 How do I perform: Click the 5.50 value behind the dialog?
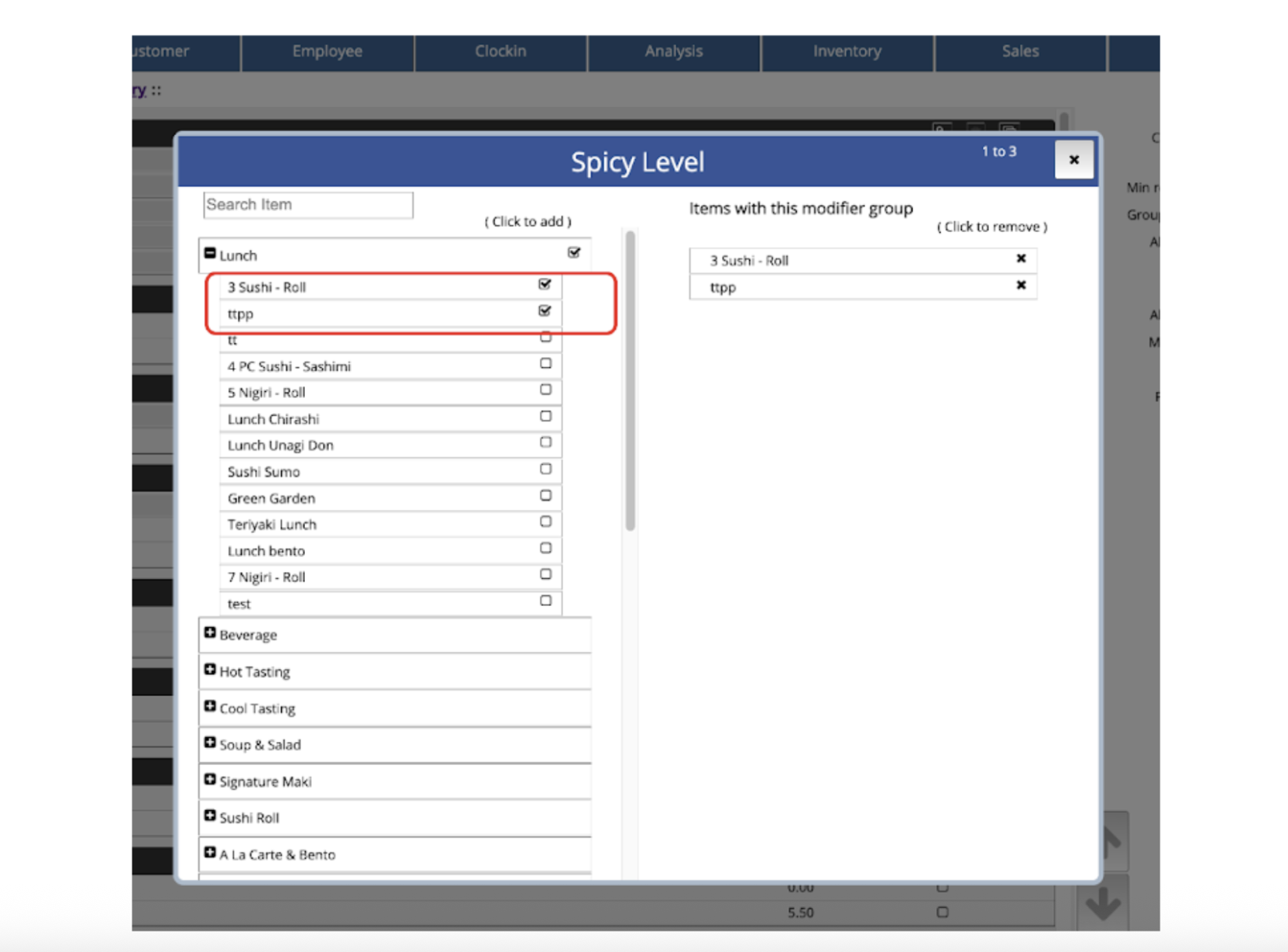pos(800,912)
